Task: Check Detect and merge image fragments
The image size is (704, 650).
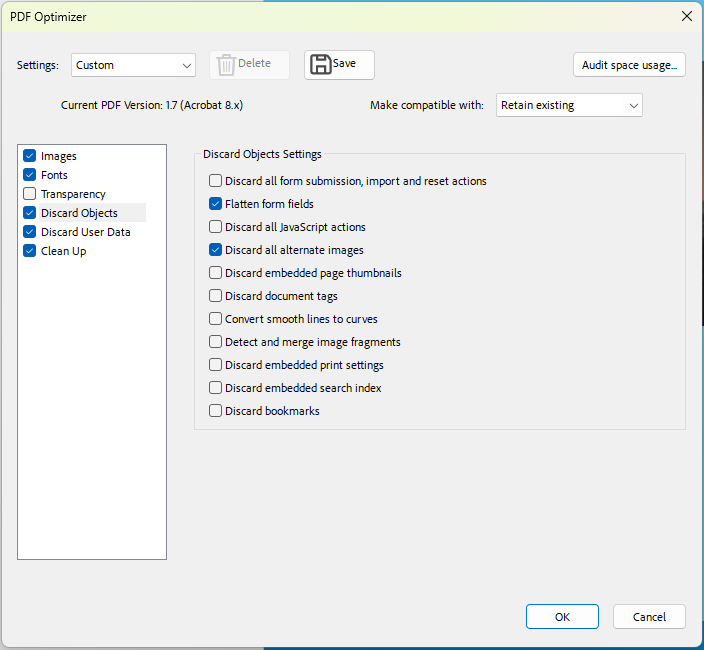Action: pos(216,342)
